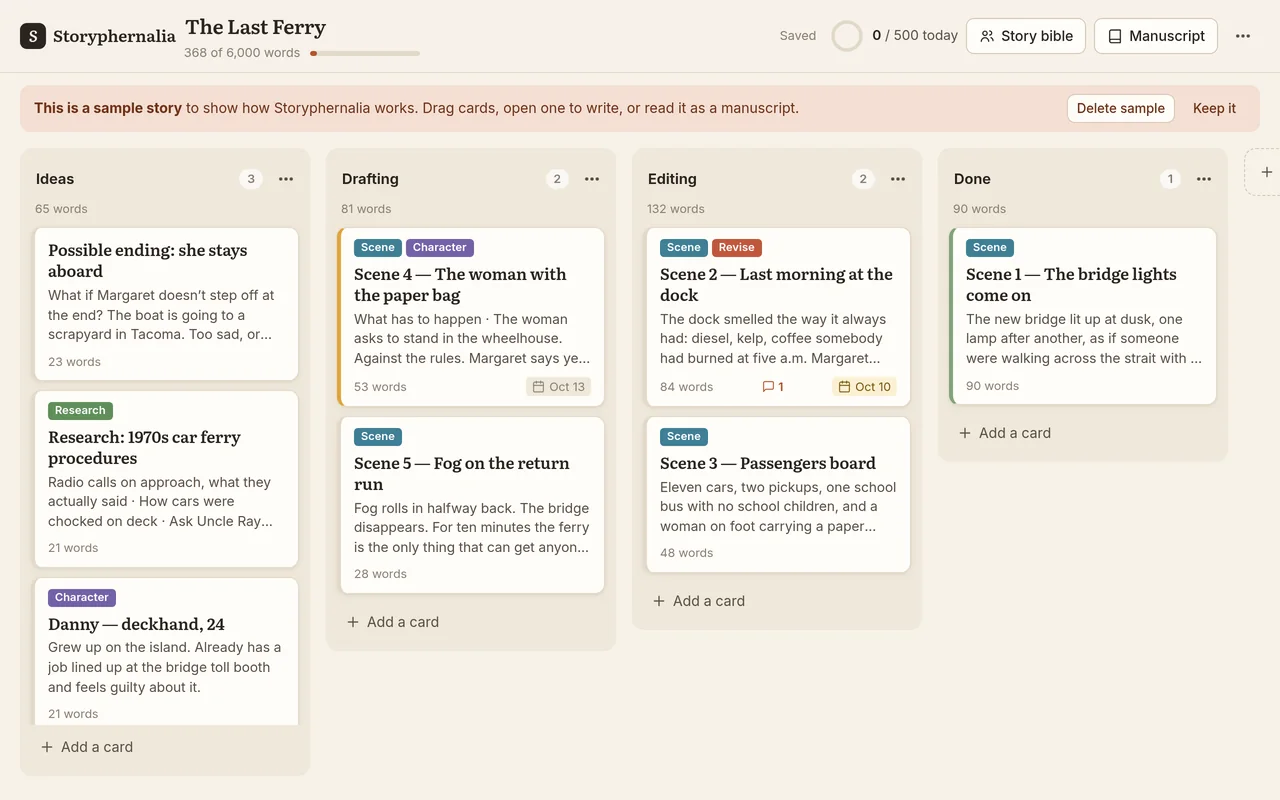Click the Oct 13 due date badge
Screen dimensions: 1280x800
coord(559,387)
